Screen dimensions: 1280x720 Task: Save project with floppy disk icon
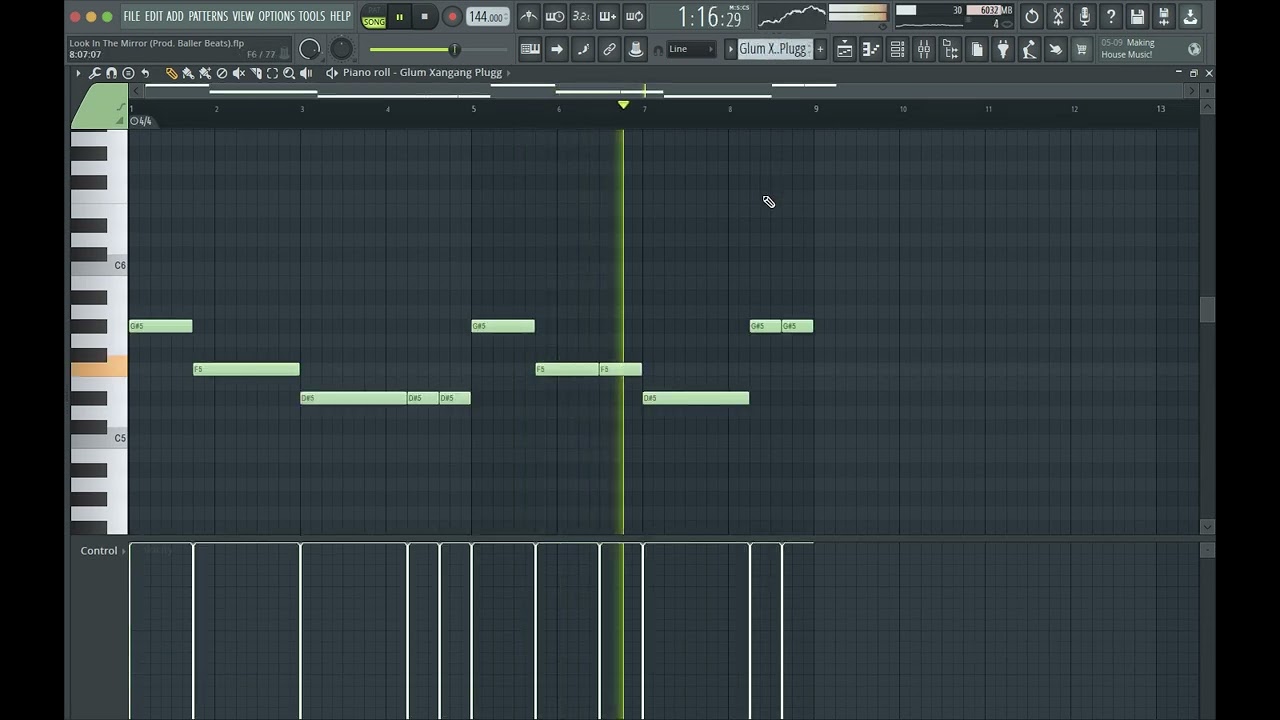coord(1137,16)
